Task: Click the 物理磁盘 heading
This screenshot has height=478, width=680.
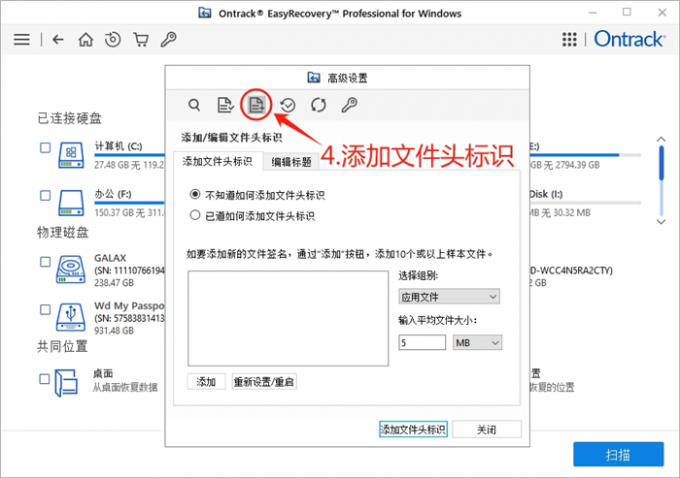Action: coord(63,232)
